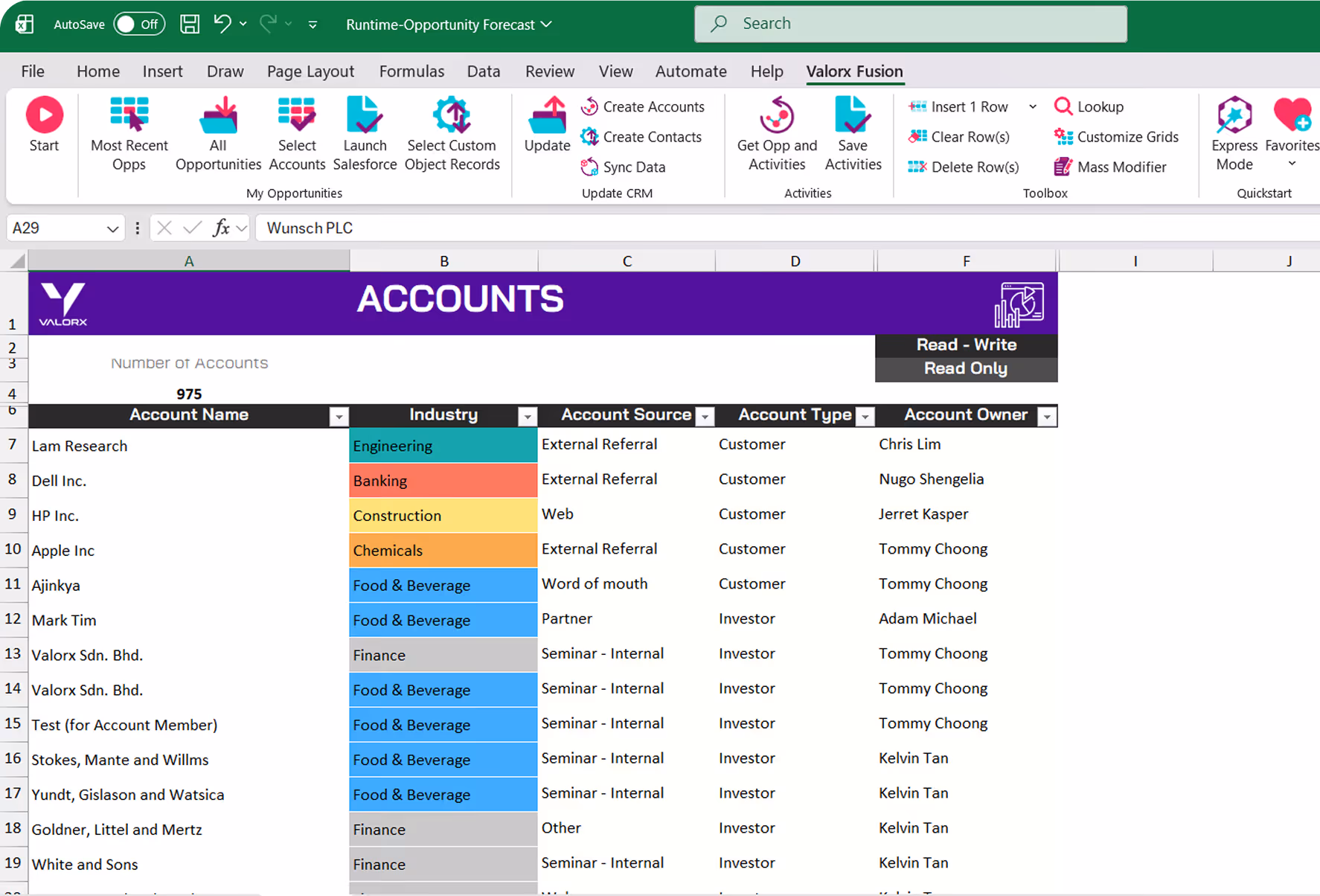The height and width of the screenshot is (896, 1320).
Task: Click Create Accounts
Action: point(642,106)
